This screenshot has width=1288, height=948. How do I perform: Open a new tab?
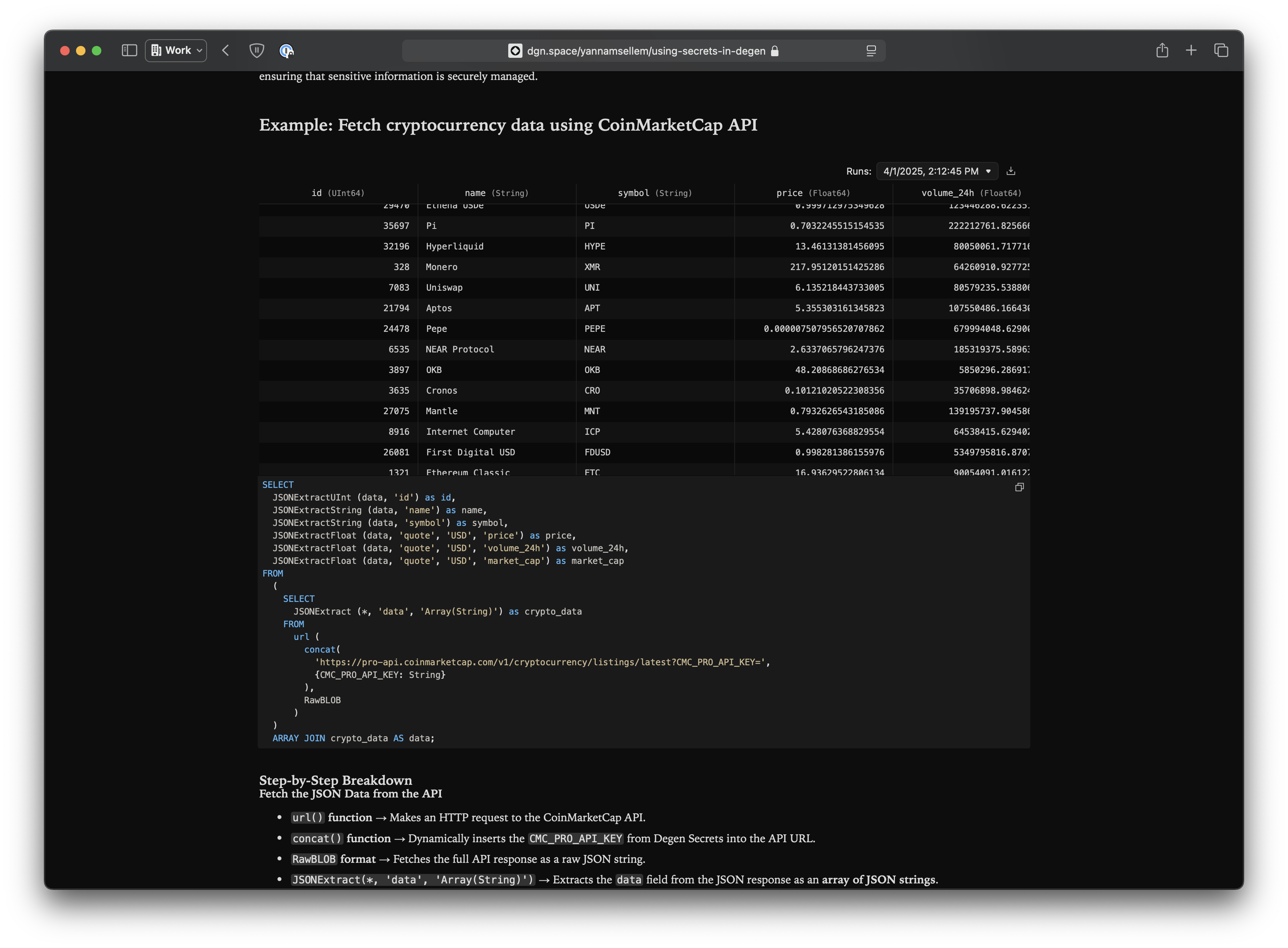click(1191, 51)
